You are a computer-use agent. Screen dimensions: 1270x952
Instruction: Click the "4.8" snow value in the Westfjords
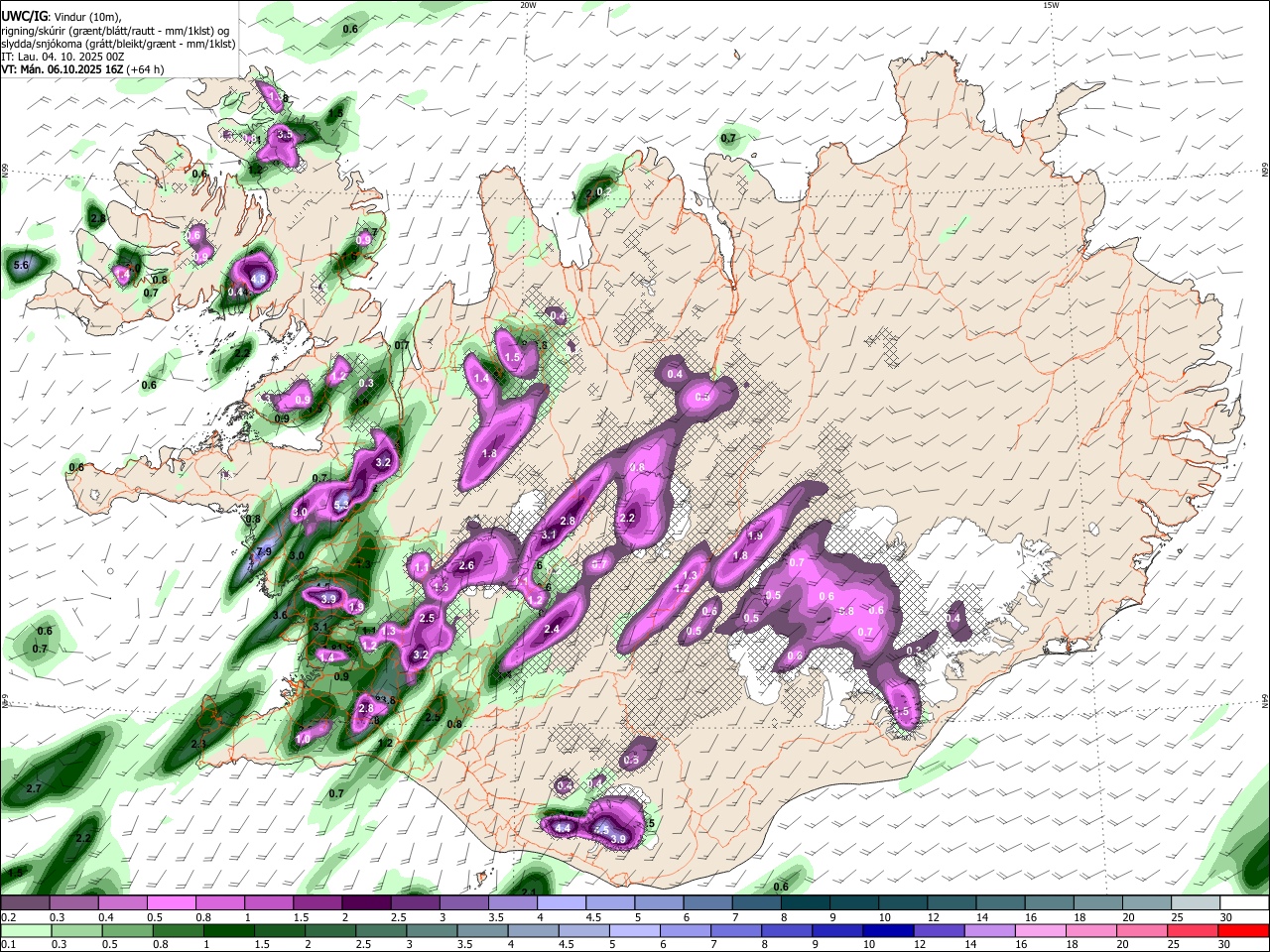(x=258, y=280)
